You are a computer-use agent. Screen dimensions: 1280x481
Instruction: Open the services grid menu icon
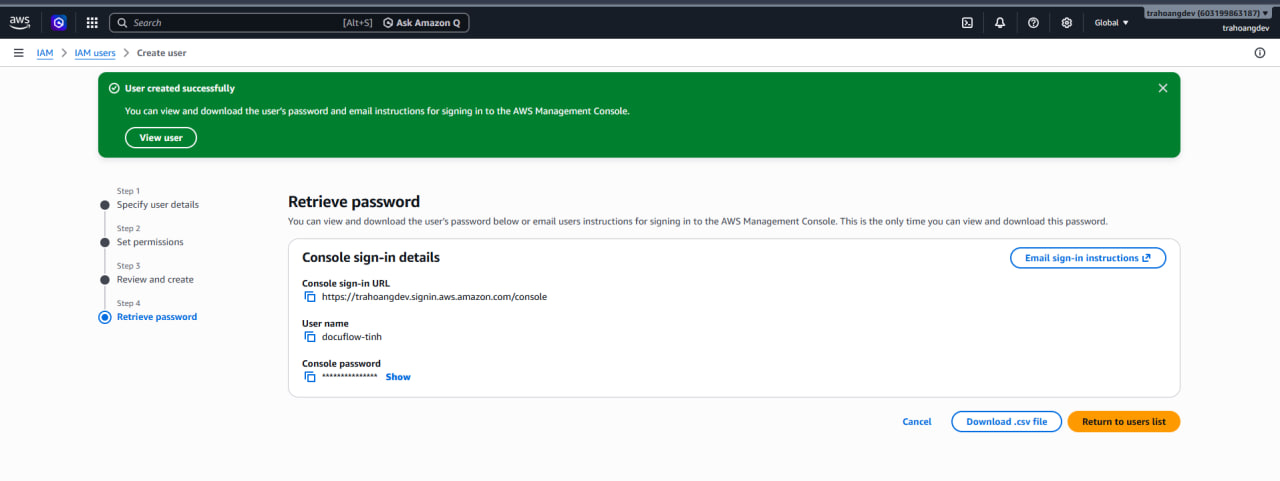click(x=92, y=22)
